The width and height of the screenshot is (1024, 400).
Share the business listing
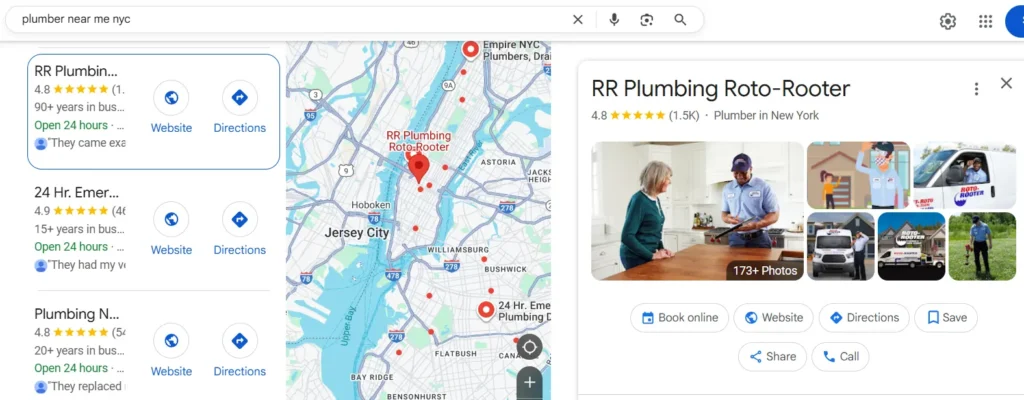point(773,357)
